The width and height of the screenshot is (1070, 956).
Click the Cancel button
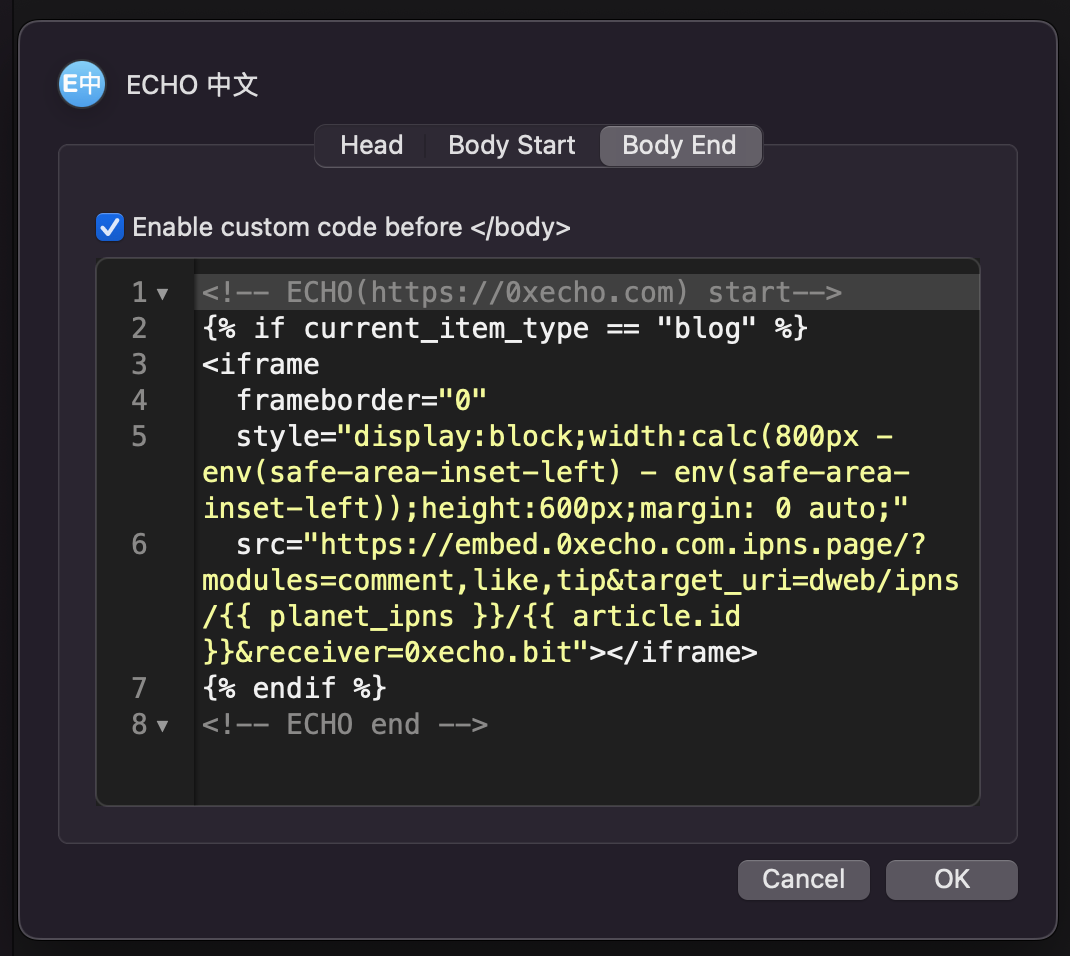(x=803, y=879)
